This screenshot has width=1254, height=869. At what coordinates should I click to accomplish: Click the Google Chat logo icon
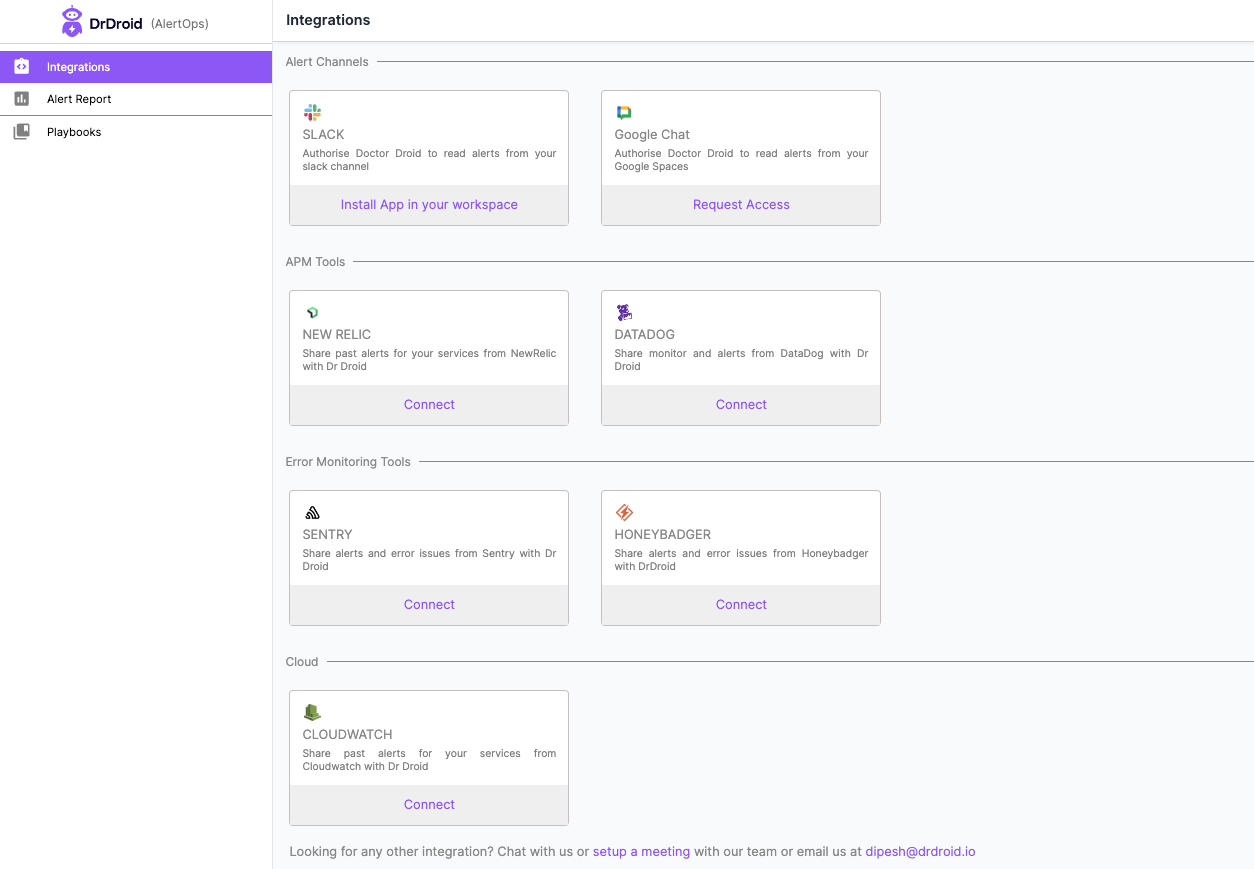[624, 112]
